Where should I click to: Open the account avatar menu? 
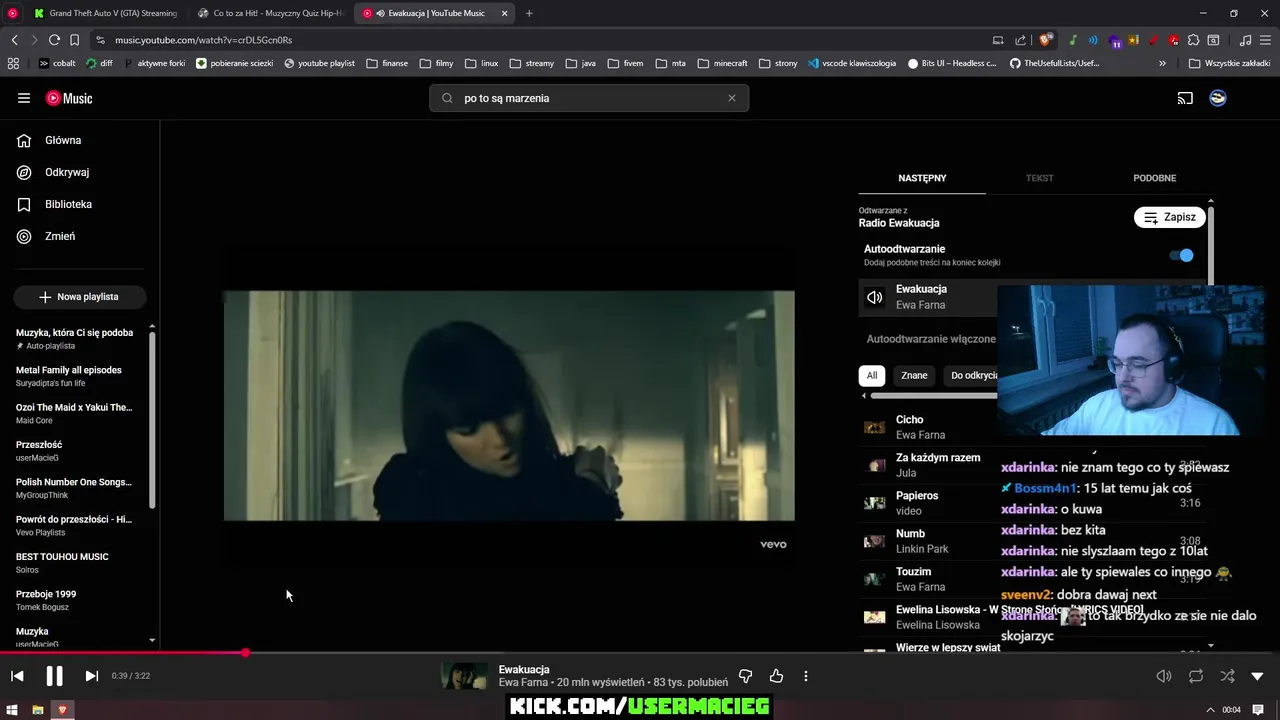pos(1218,98)
